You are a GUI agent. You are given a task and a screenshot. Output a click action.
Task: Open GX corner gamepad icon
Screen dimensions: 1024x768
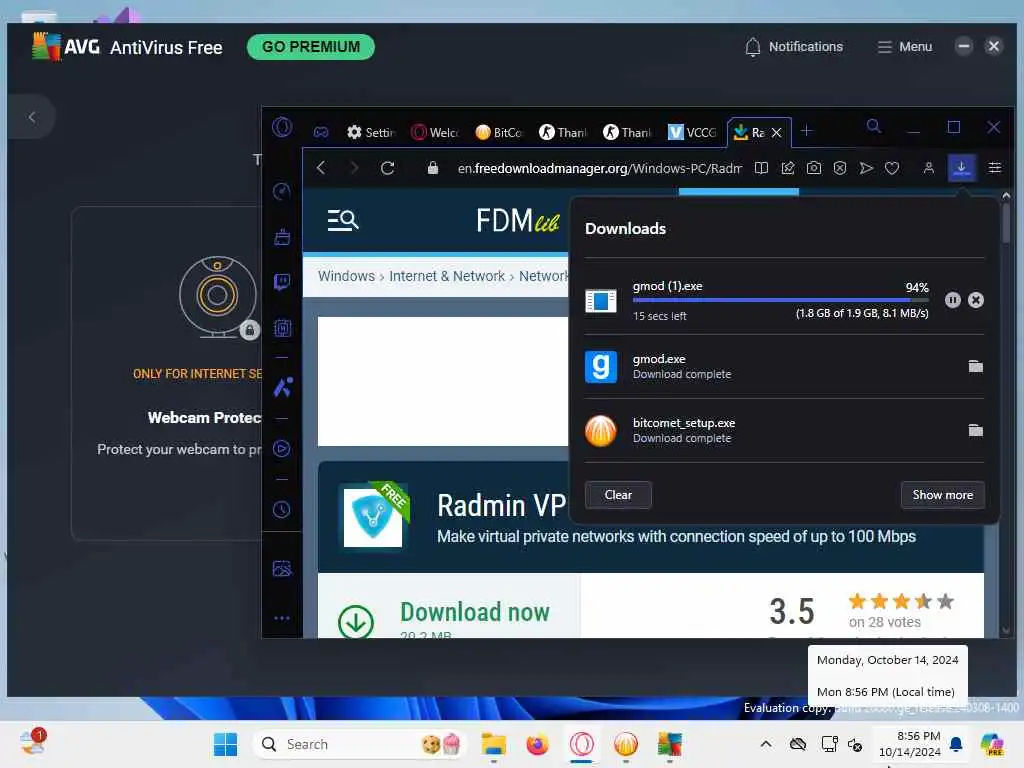(321, 132)
